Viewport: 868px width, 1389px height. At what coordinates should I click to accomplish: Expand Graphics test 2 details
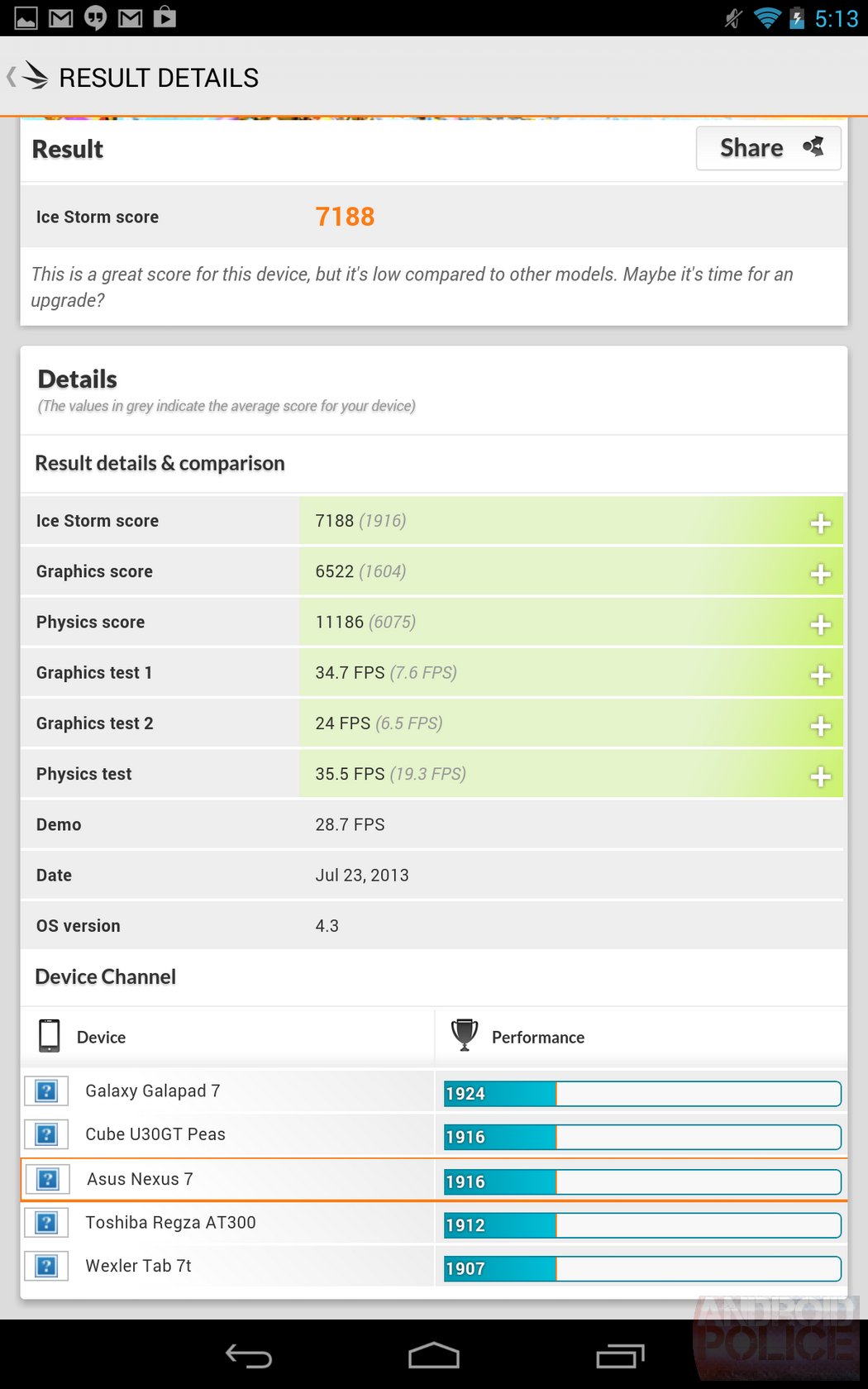[x=820, y=725]
